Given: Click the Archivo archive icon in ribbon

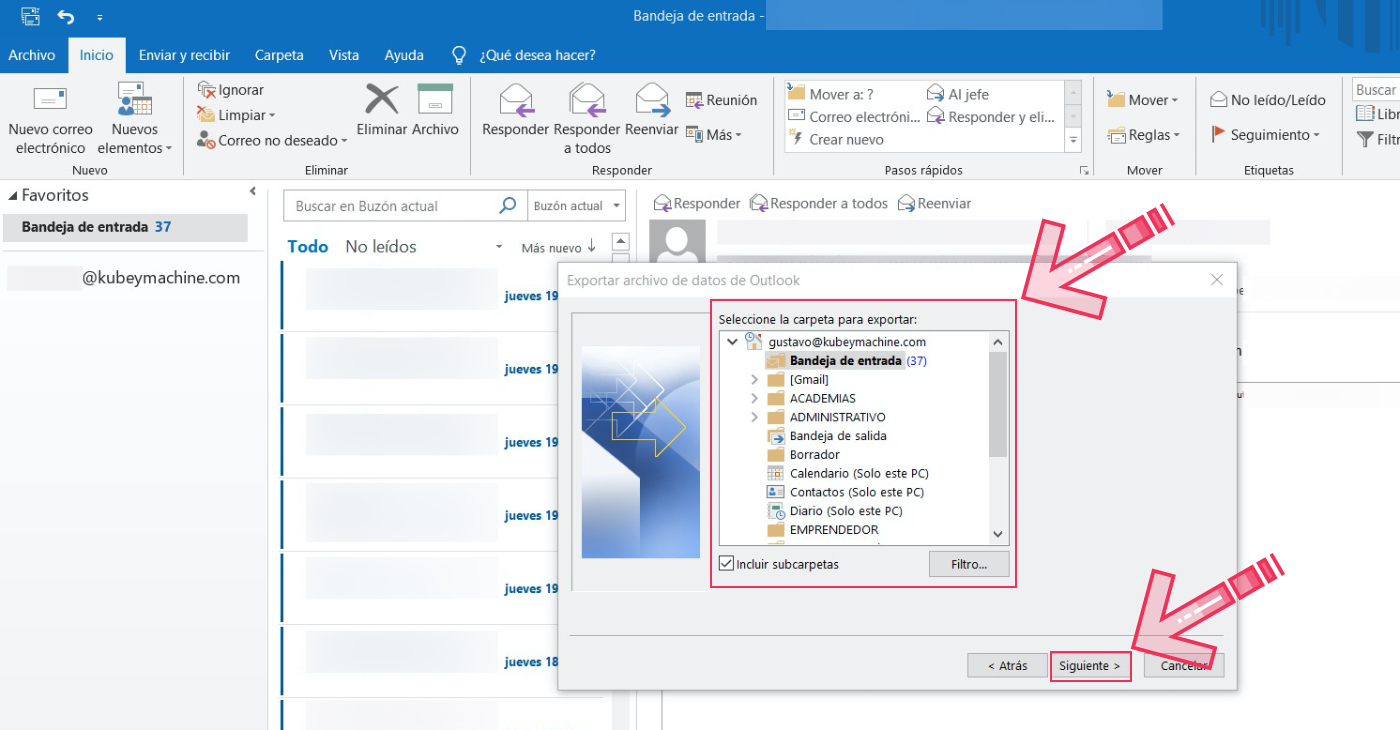Looking at the screenshot, I should 435,99.
